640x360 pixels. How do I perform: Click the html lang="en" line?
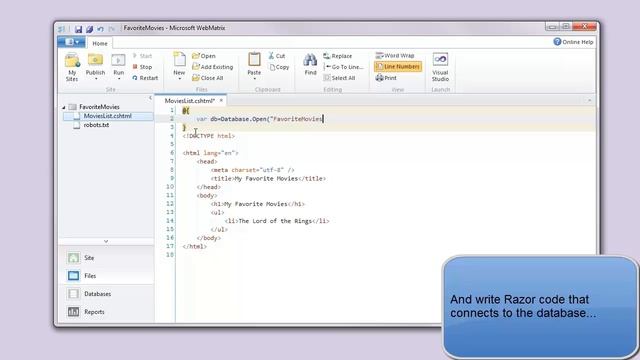click(x=210, y=153)
